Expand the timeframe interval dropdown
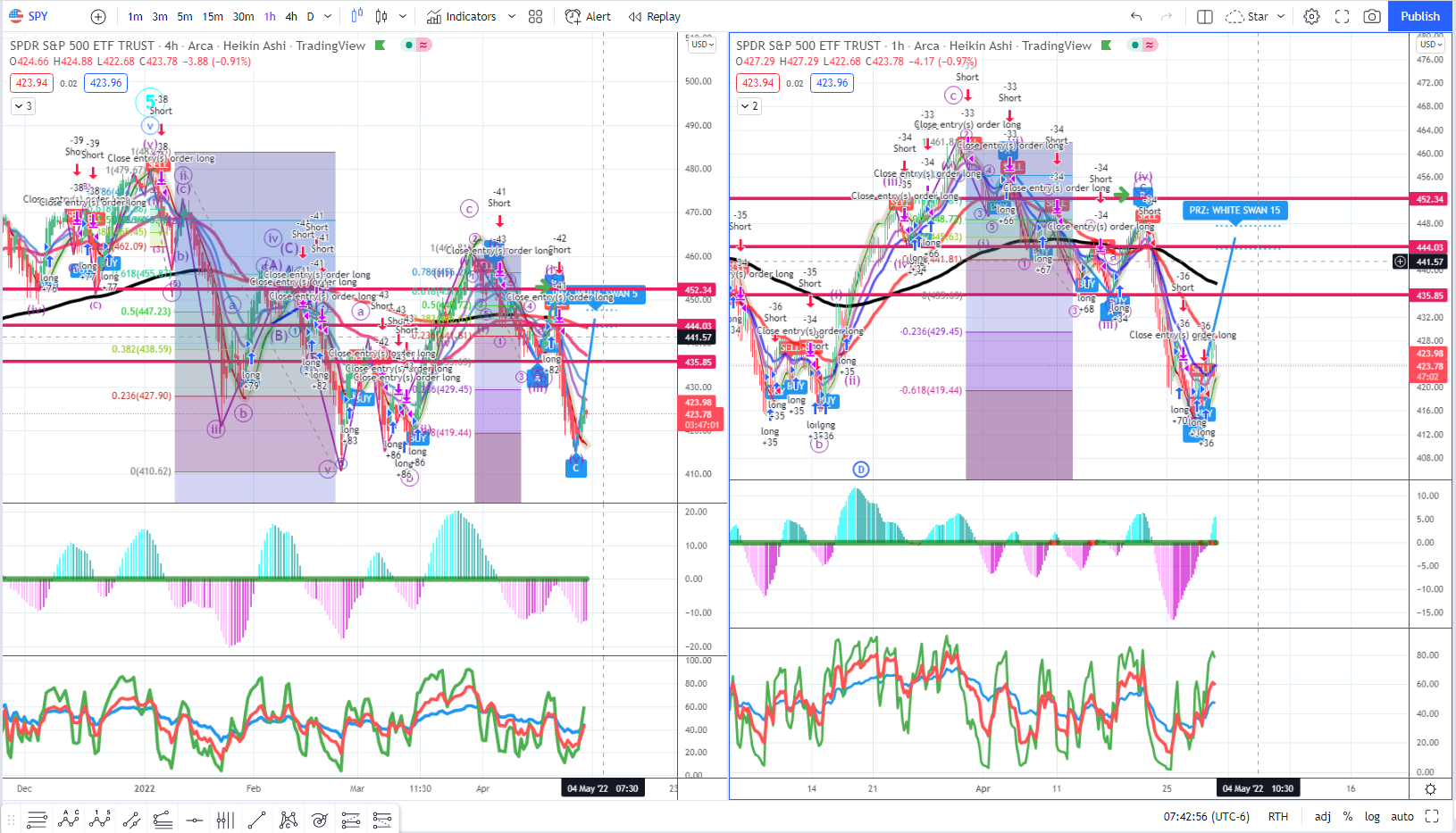 328,16
